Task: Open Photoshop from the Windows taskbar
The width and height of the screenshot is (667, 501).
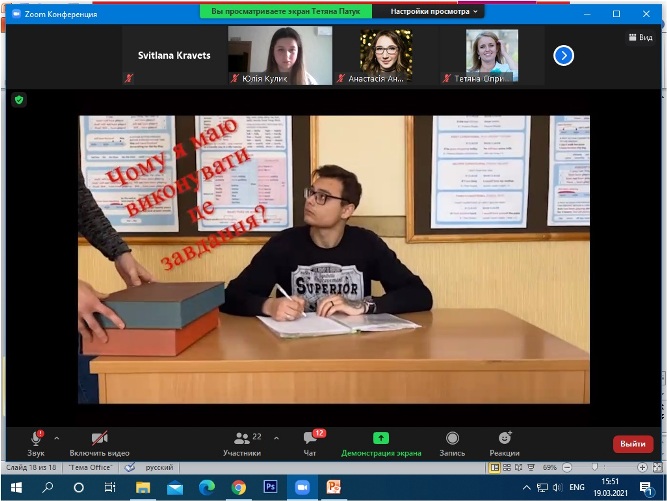Action: click(x=269, y=487)
